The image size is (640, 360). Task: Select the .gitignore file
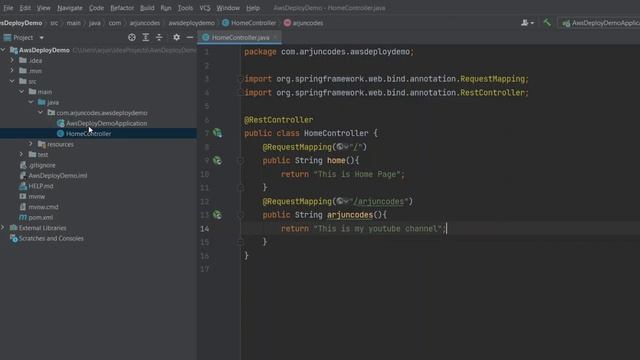click(42, 165)
